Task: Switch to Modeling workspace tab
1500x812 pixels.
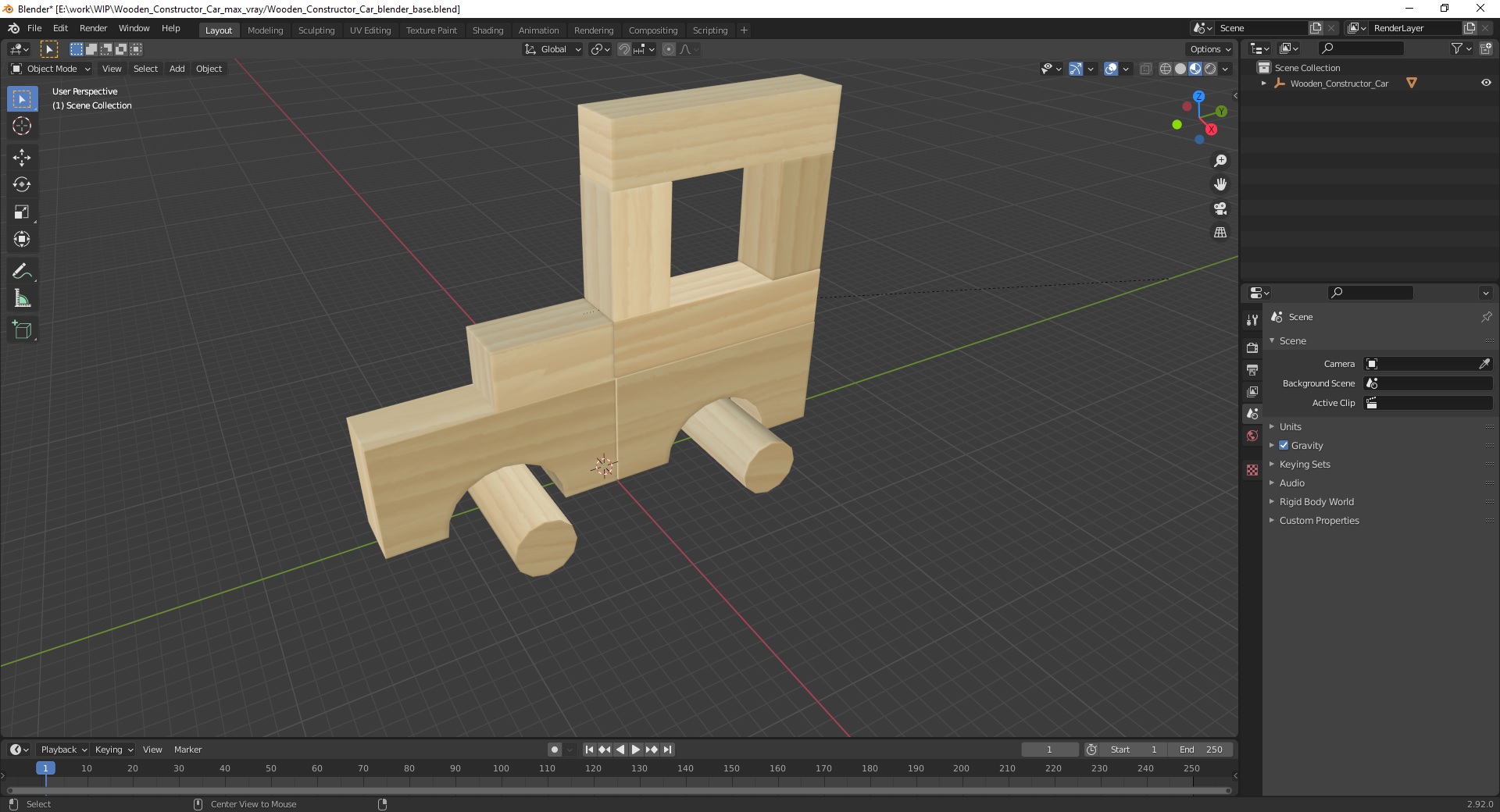Action: (265, 30)
